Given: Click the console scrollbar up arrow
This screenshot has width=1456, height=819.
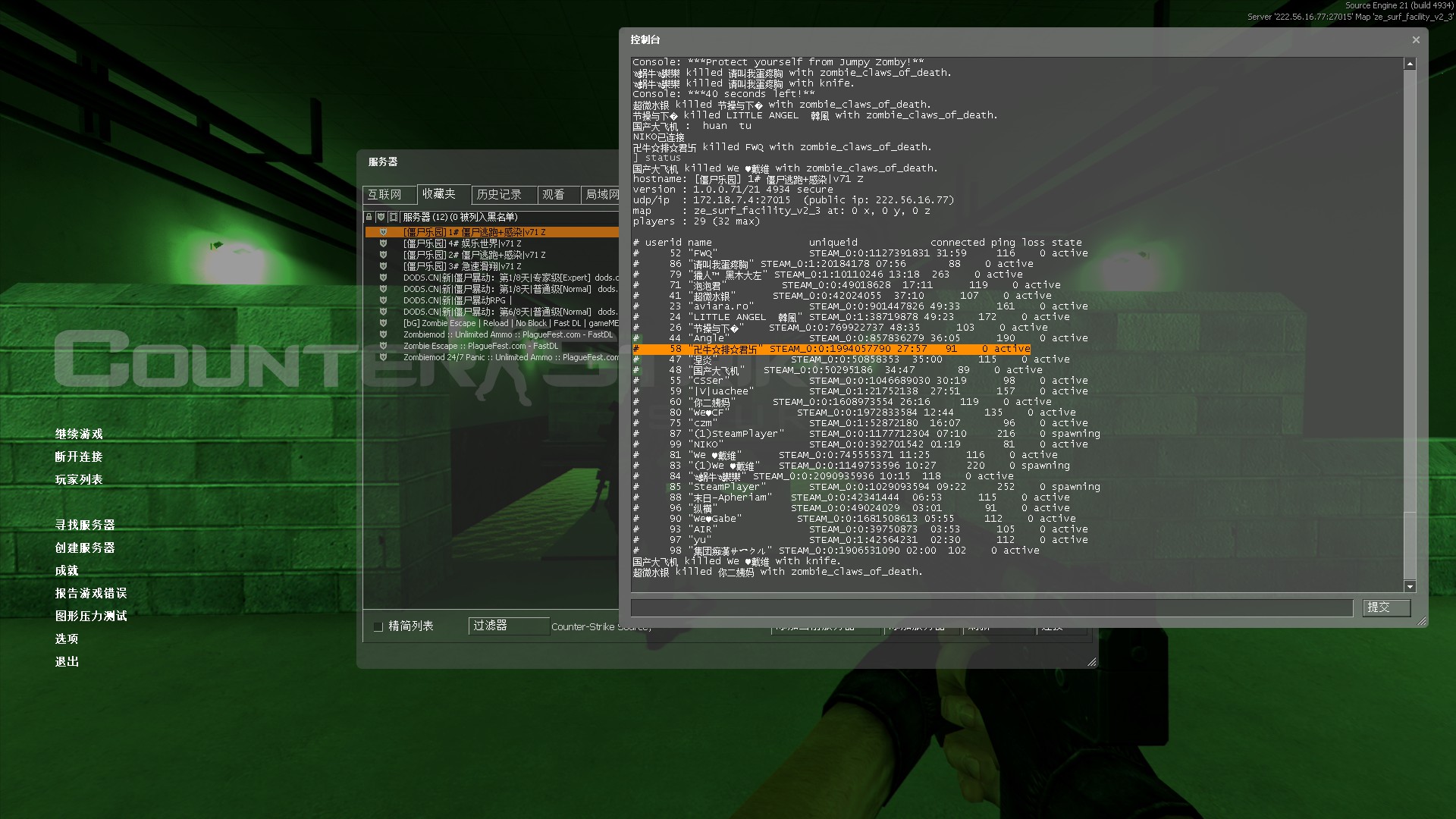Looking at the screenshot, I should click(1410, 64).
